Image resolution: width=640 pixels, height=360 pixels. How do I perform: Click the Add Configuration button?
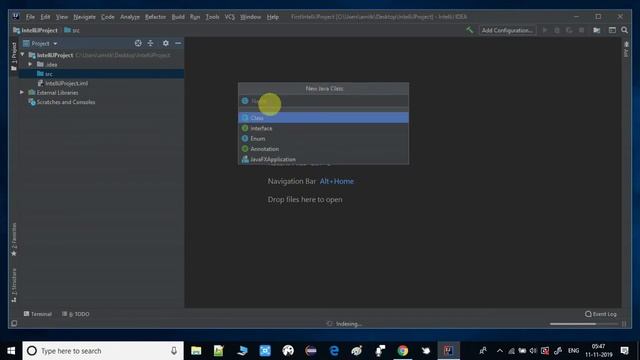tap(507, 30)
